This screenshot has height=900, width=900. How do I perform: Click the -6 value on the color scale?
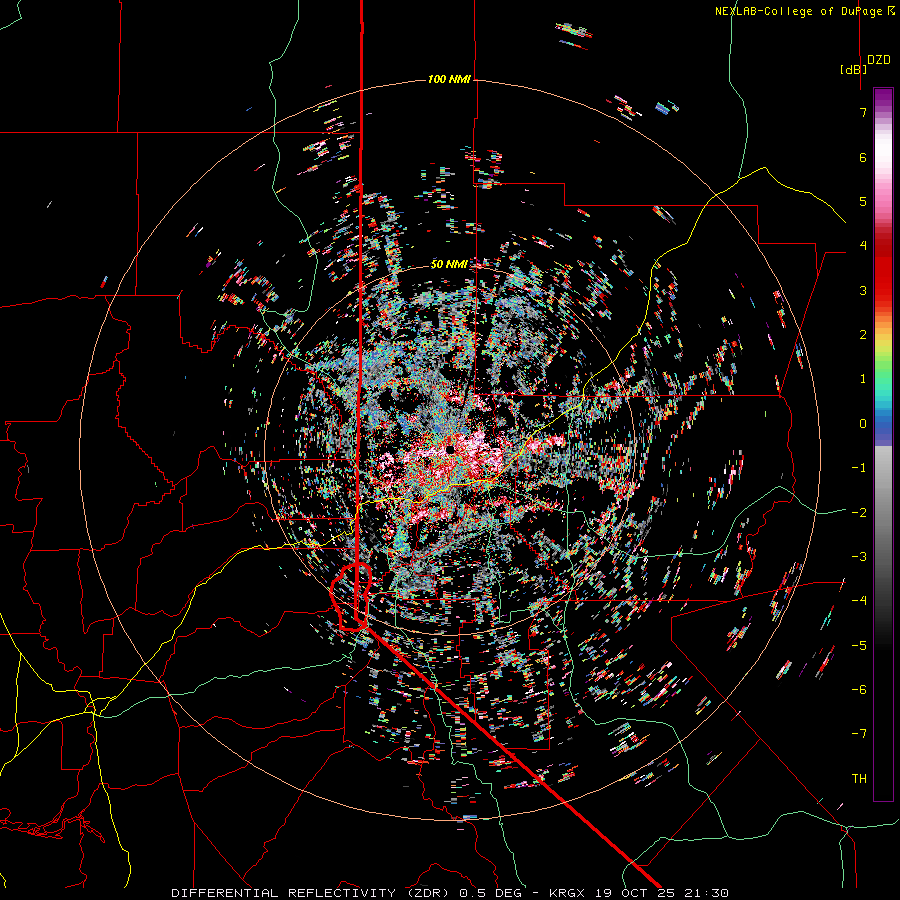[859, 690]
